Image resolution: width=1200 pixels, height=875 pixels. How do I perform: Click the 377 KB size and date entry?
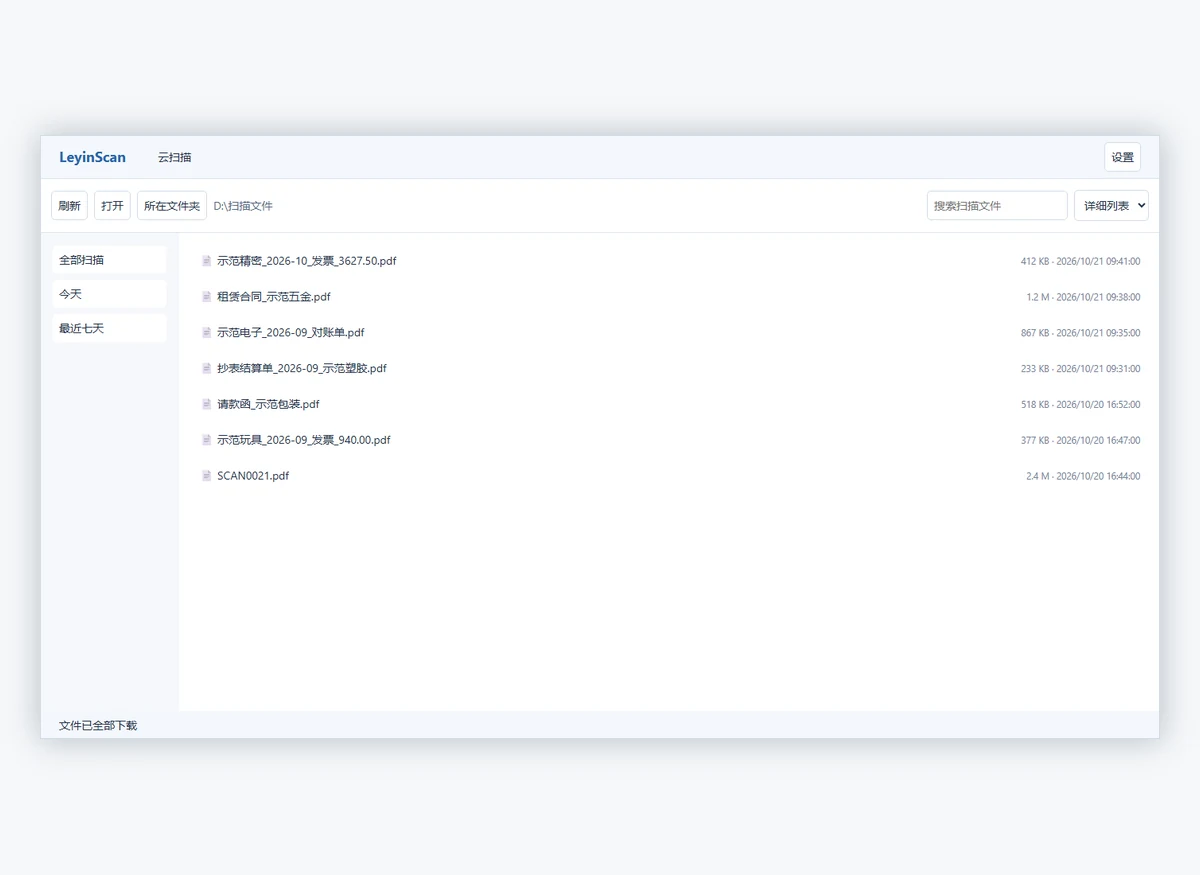1080,440
